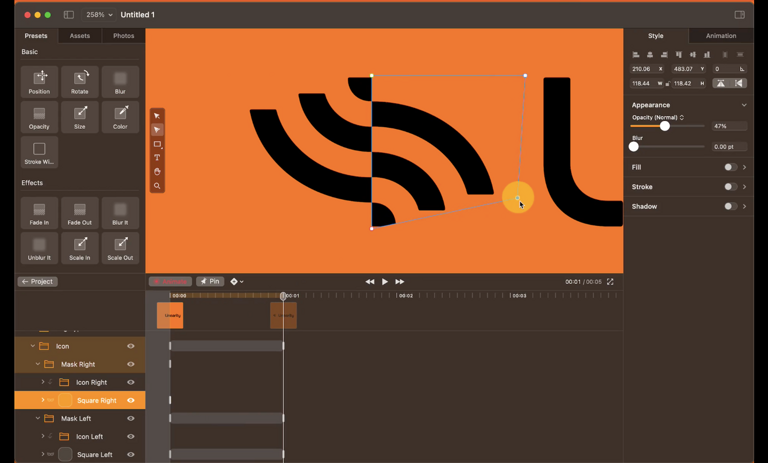Image resolution: width=768 pixels, height=463 pixels.
Task: Apply the Stroke Width preset
Action: [39, 152]
